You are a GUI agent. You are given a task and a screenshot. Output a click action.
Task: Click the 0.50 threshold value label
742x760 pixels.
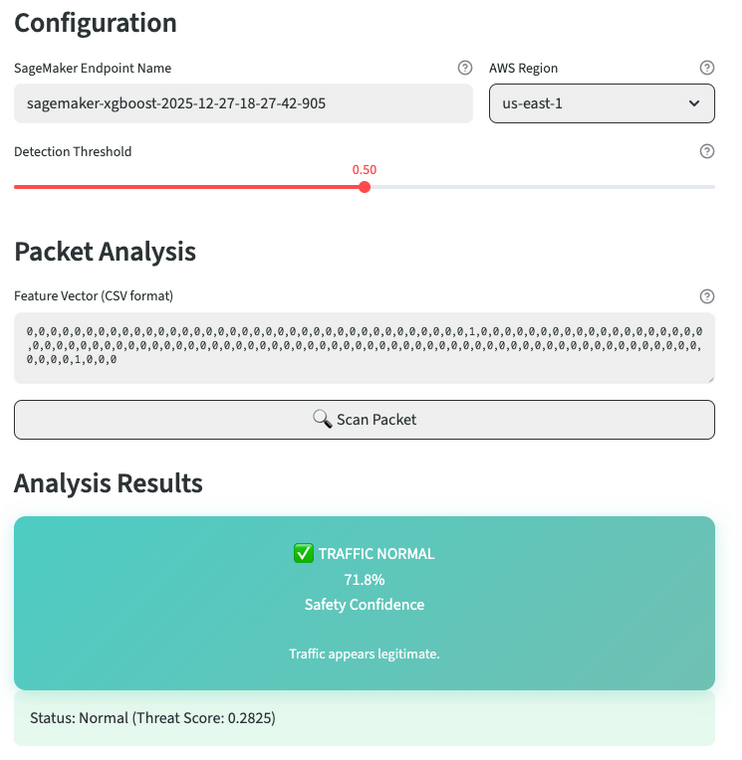[364, 170]
